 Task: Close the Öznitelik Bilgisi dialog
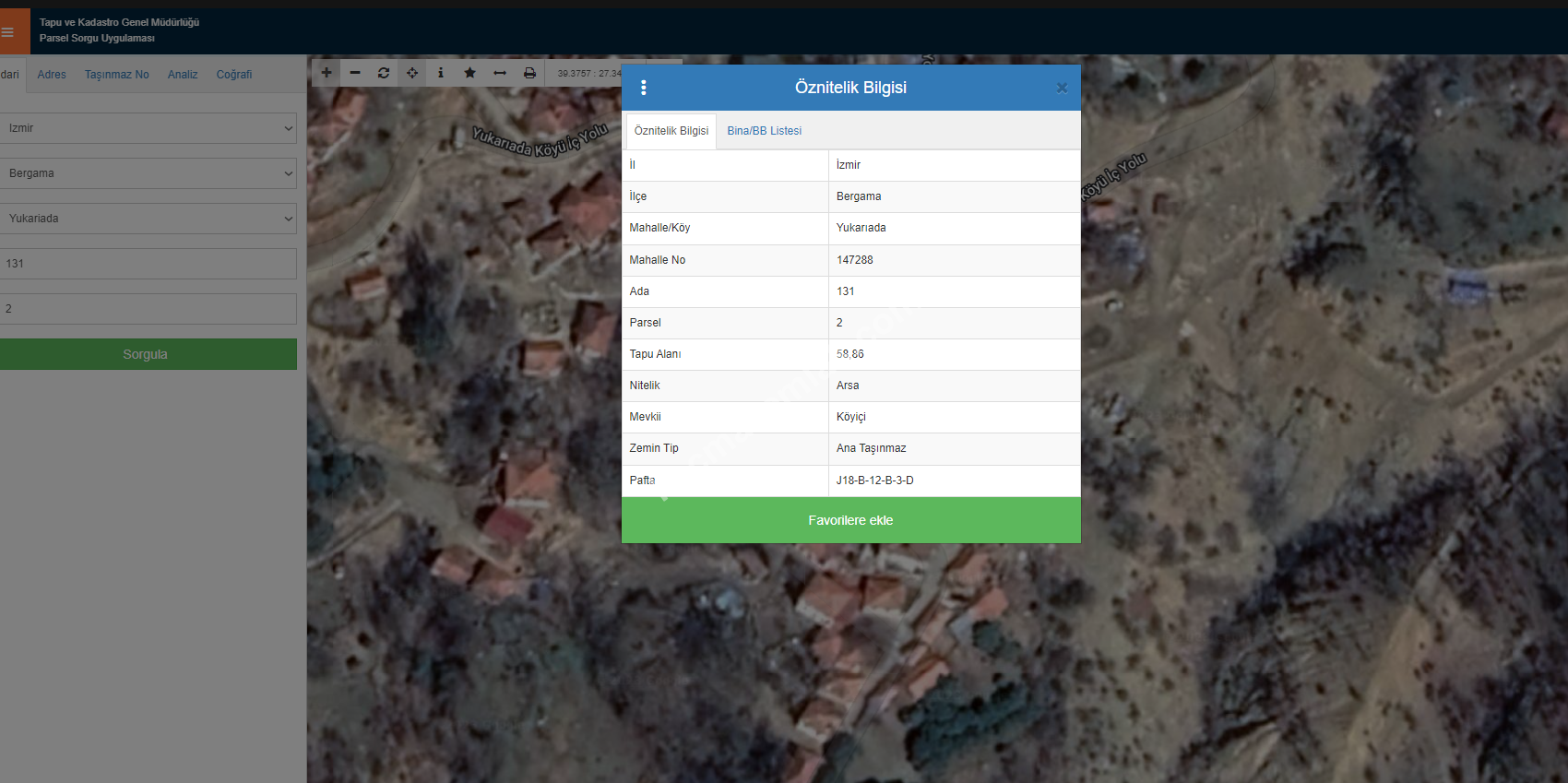1062,88
